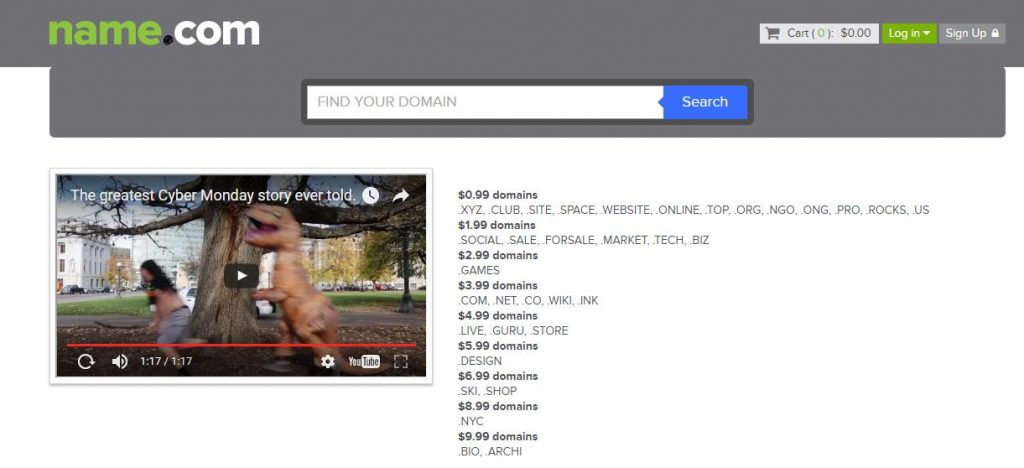
Task: Mute the video with speaker icon
Action: [x=119, y=361]
